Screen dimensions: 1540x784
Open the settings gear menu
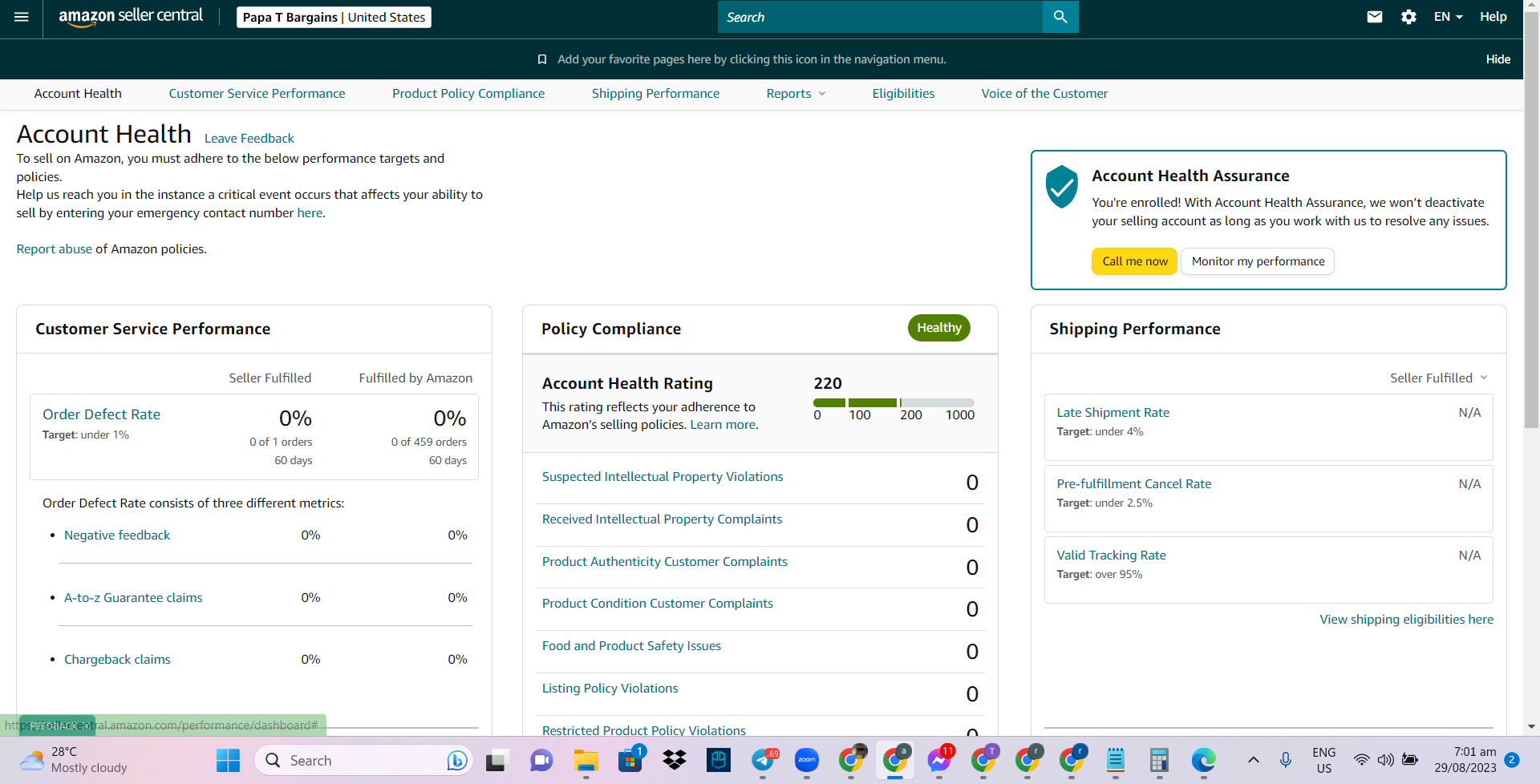[1408, 17]
